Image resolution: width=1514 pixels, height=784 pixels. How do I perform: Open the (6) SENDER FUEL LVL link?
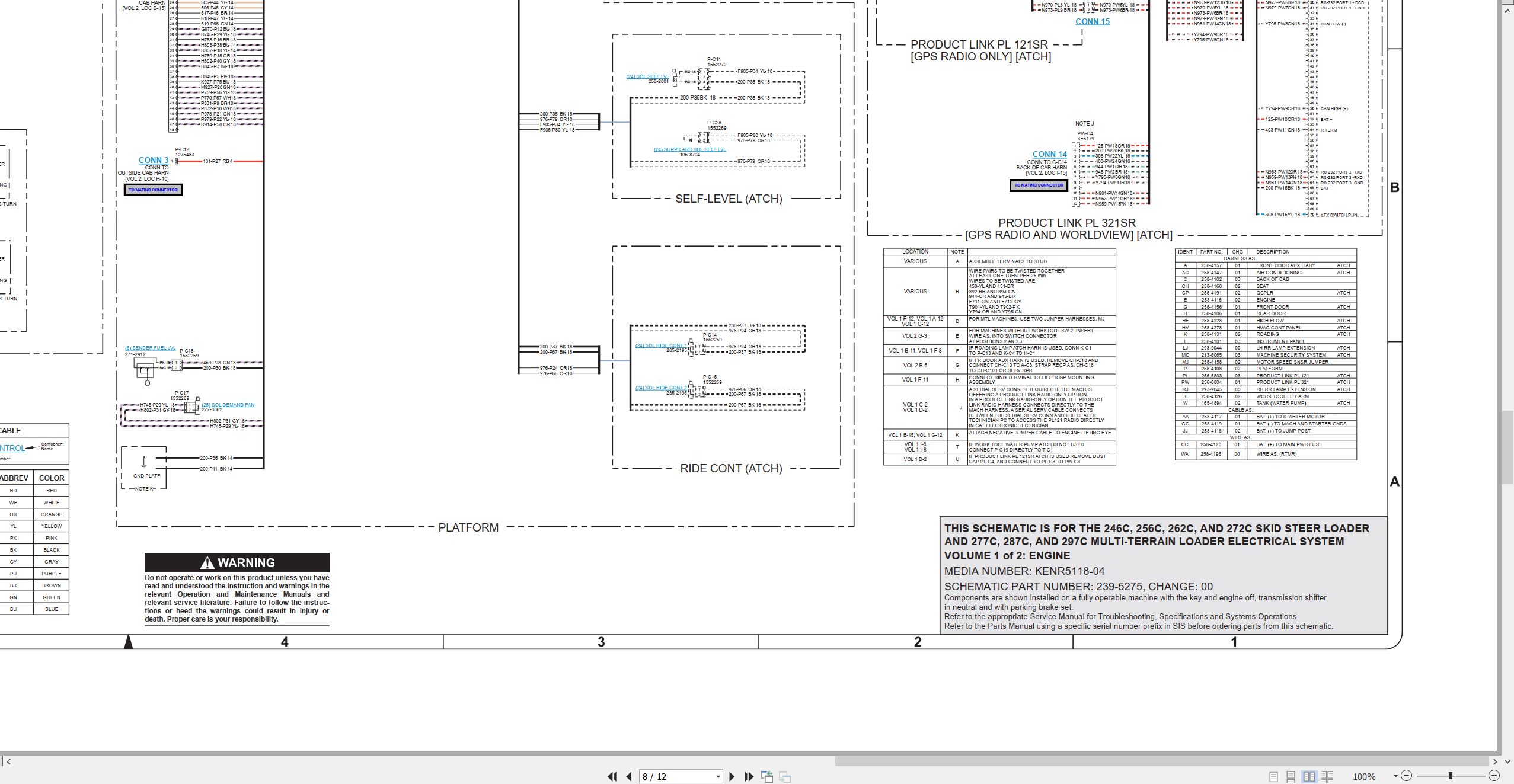pos(150,348)
